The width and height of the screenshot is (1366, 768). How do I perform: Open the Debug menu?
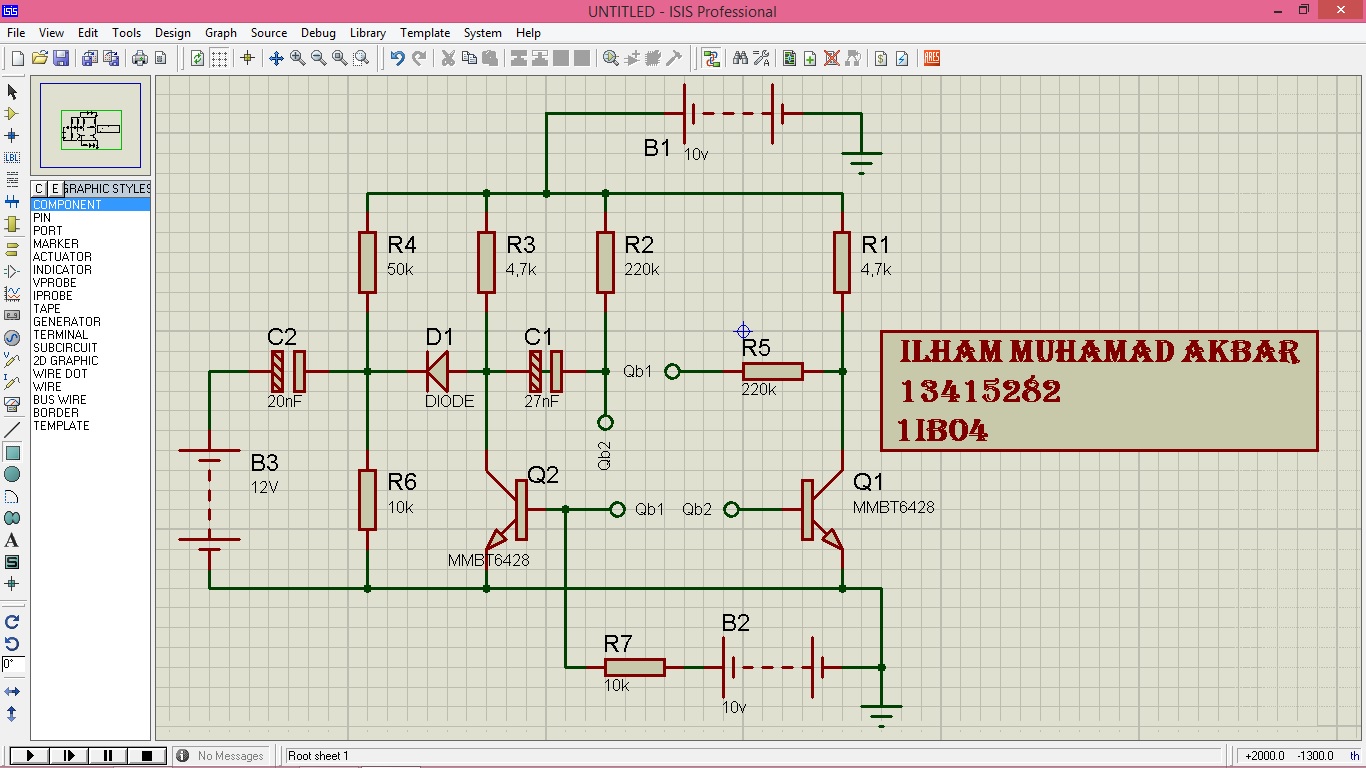point(318,32)
